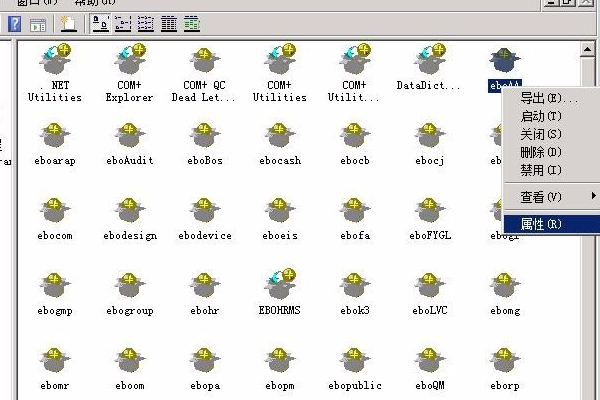Screen dimensions: 600x400
Task: Switch to small icons view in toolbar
Action: (x=124, y=22)
